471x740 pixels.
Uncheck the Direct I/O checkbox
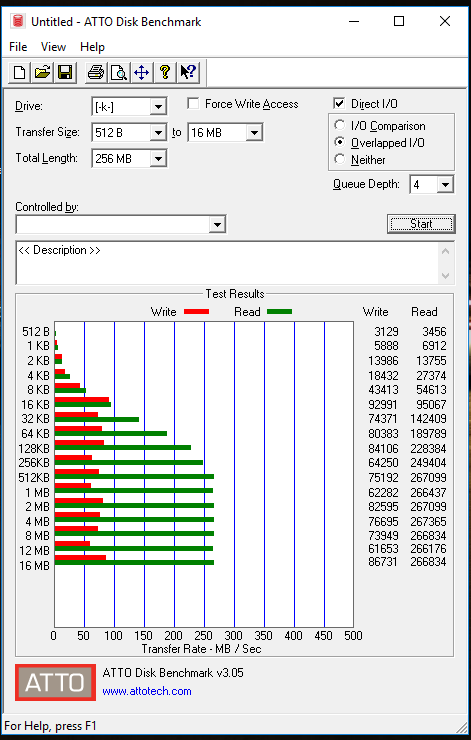coord(339,103)
